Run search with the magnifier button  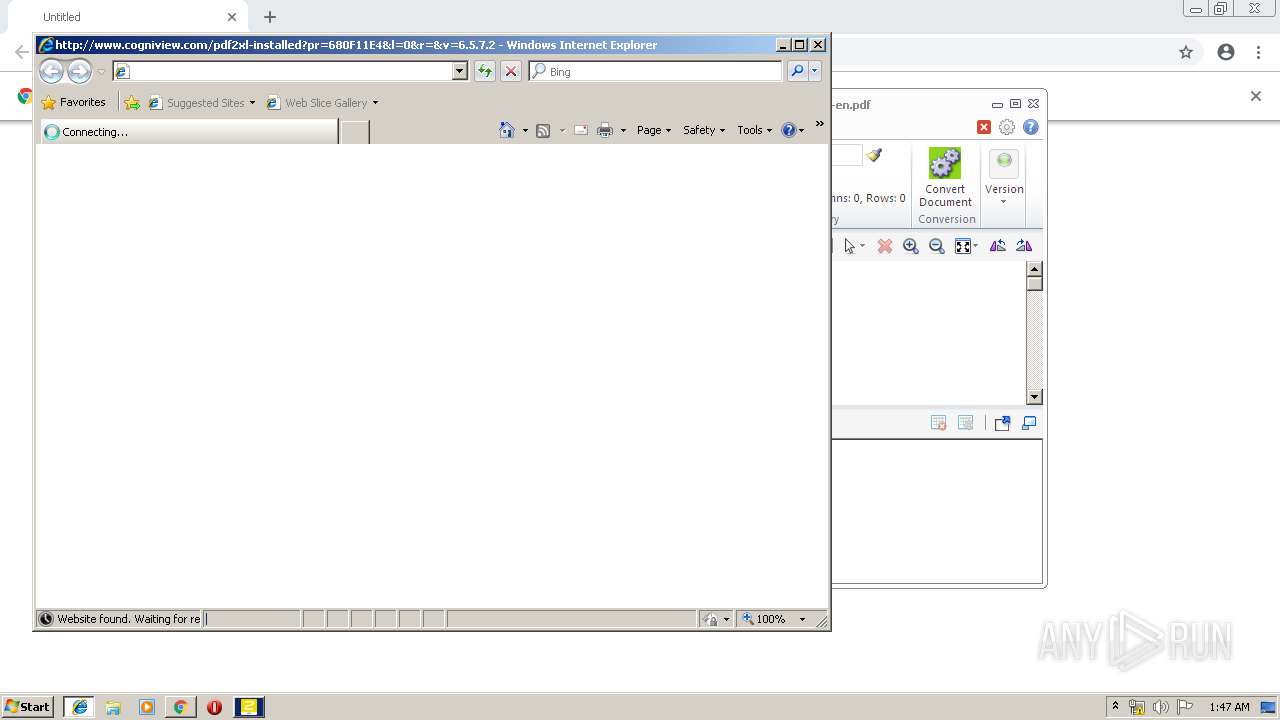797,71
